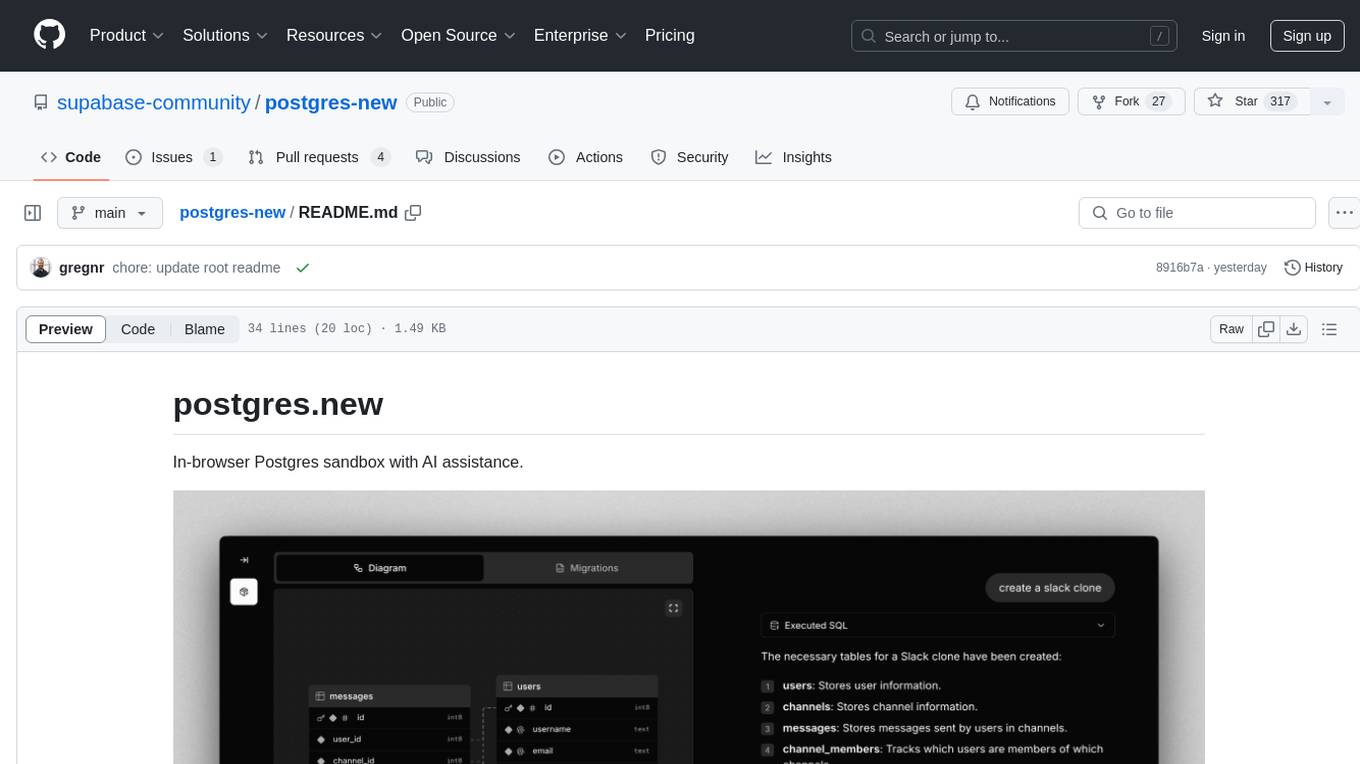Expand the Resources menu
This screenshot has height=764, width=1360.
(334, 35)
